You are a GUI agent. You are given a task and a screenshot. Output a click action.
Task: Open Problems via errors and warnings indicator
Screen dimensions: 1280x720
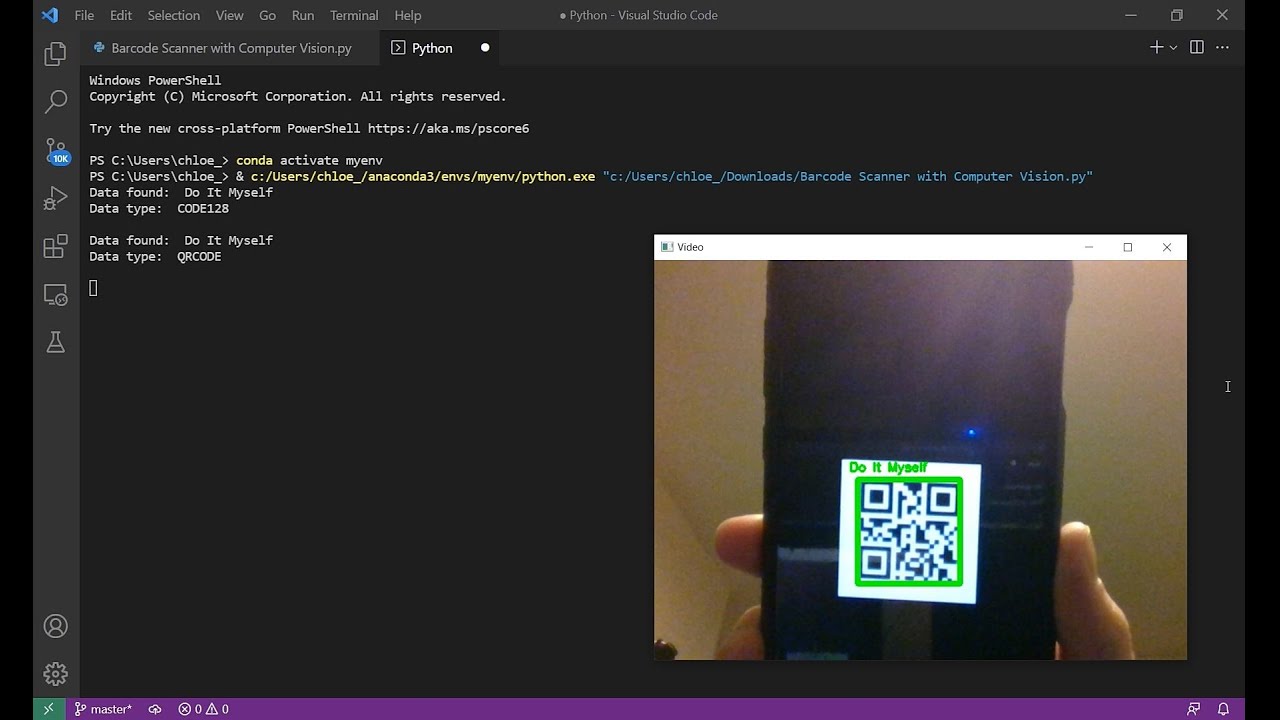coord(203,709)
